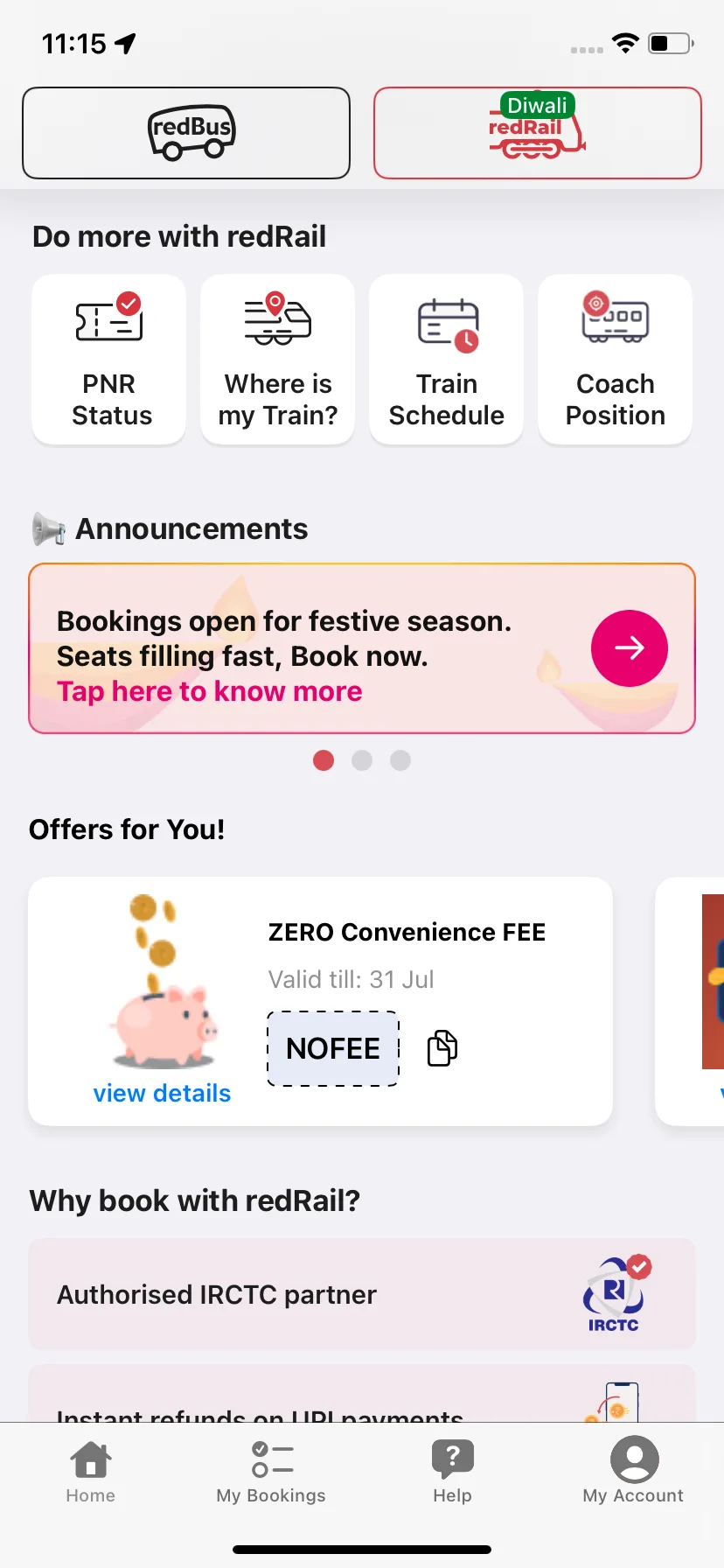
Task: Tap the piggy bank offer image
Action: [x=164, y=980]
